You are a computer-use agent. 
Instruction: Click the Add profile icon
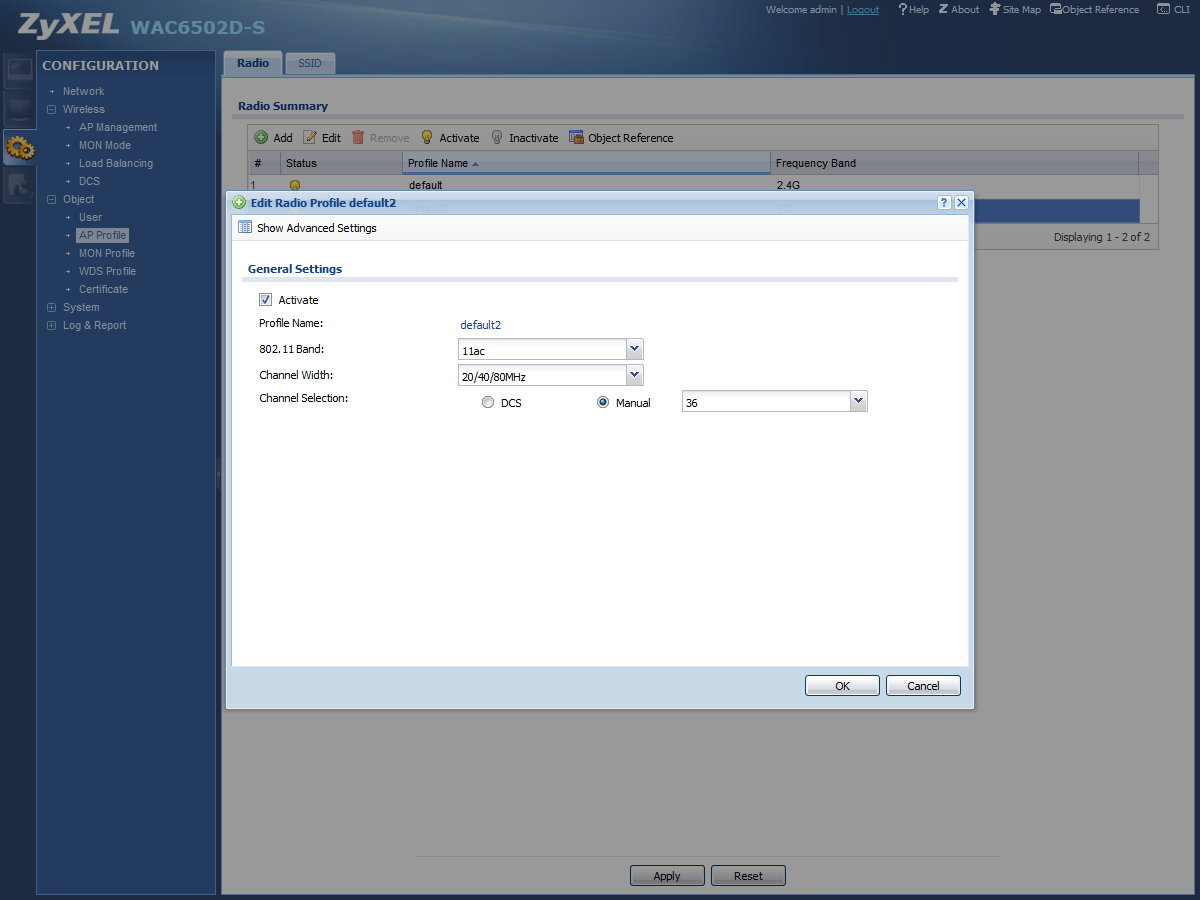261,137
